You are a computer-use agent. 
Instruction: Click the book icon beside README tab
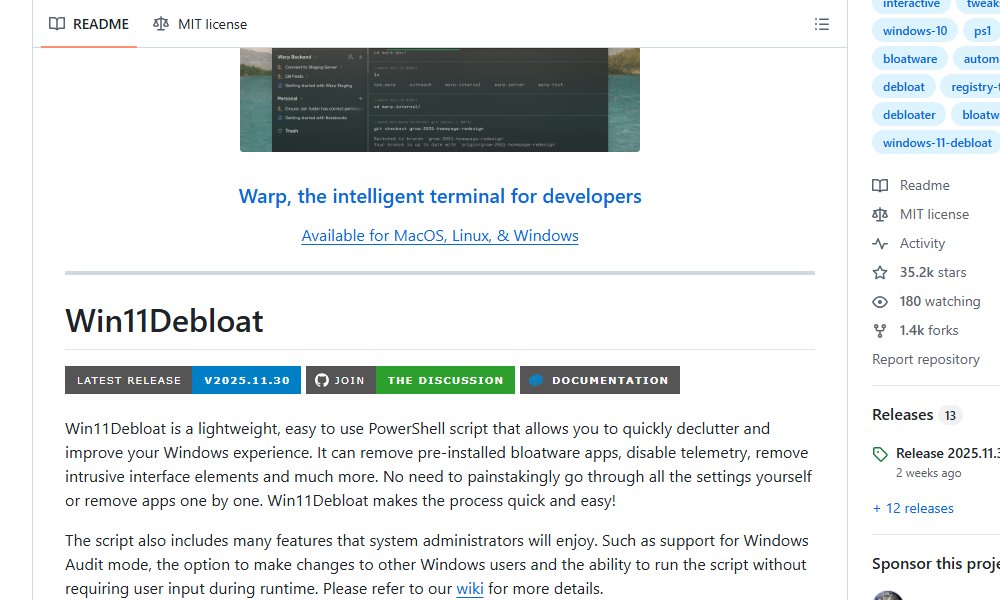[57, 24]
